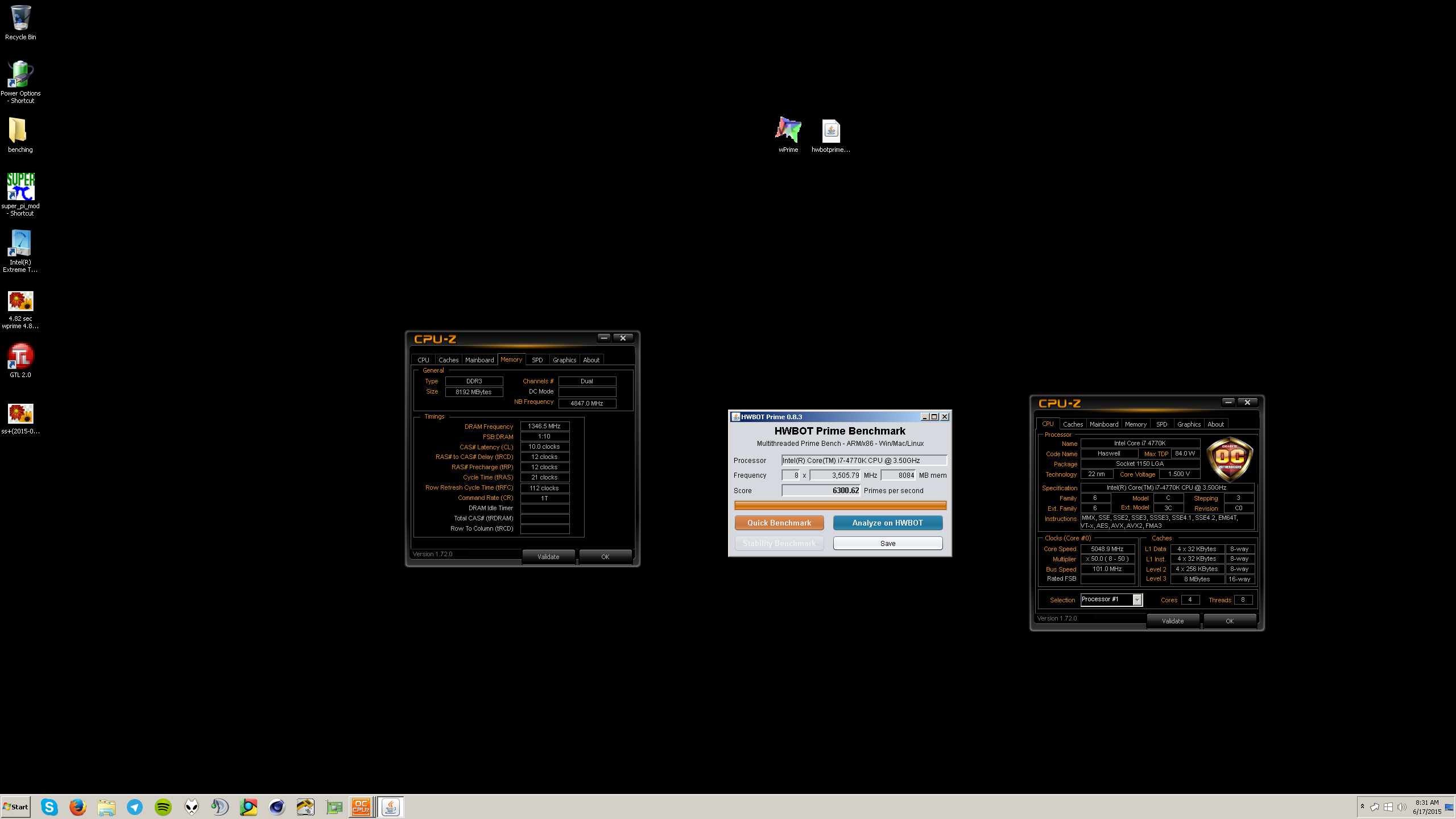Viewport: 1456px width, 819px height.
Task: Open About tab in right CPU-Z window
Action: (1215, 424)
